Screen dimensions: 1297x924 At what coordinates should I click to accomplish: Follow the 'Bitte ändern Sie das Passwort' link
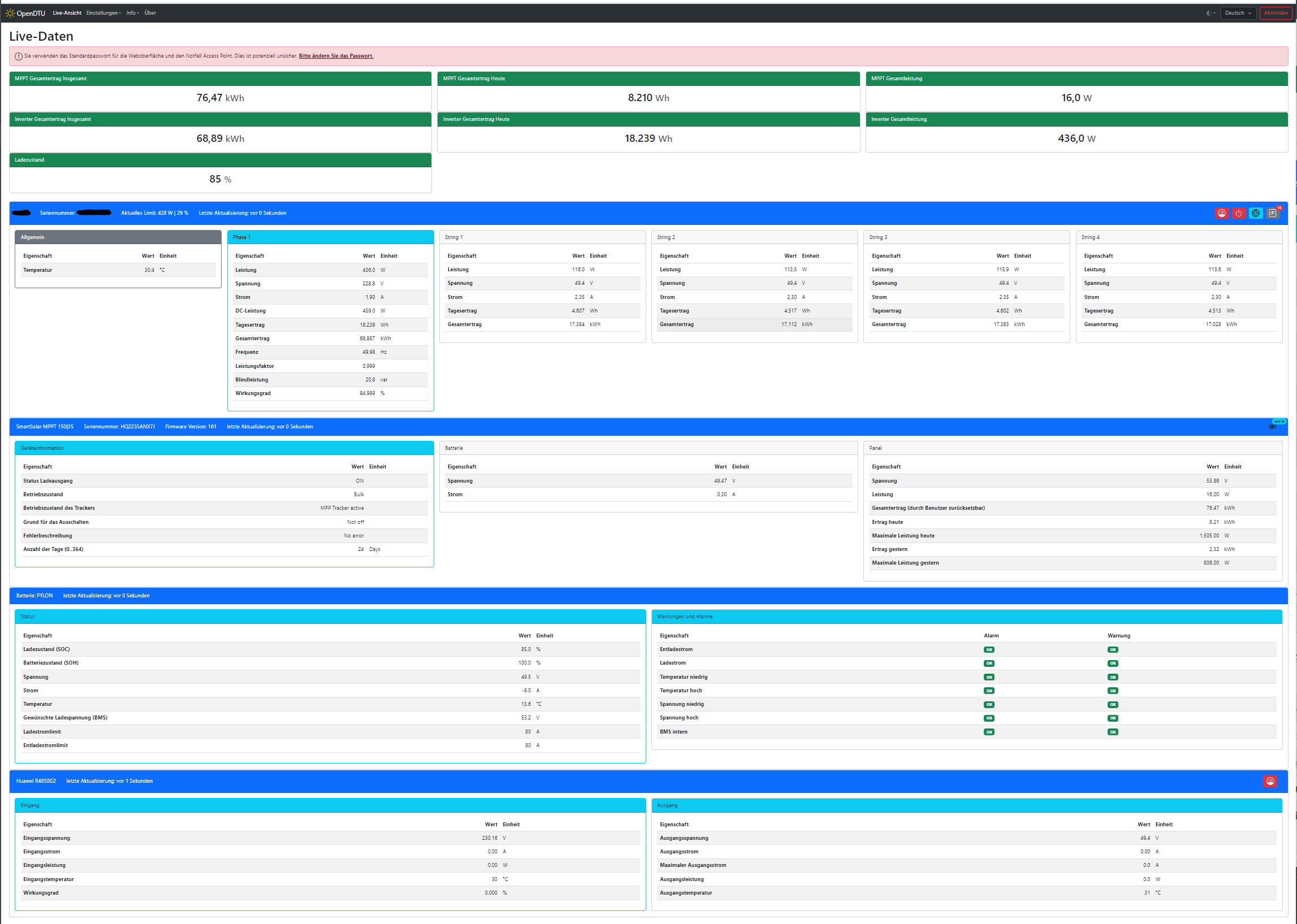pyautogui.click(x=336, y=57)
